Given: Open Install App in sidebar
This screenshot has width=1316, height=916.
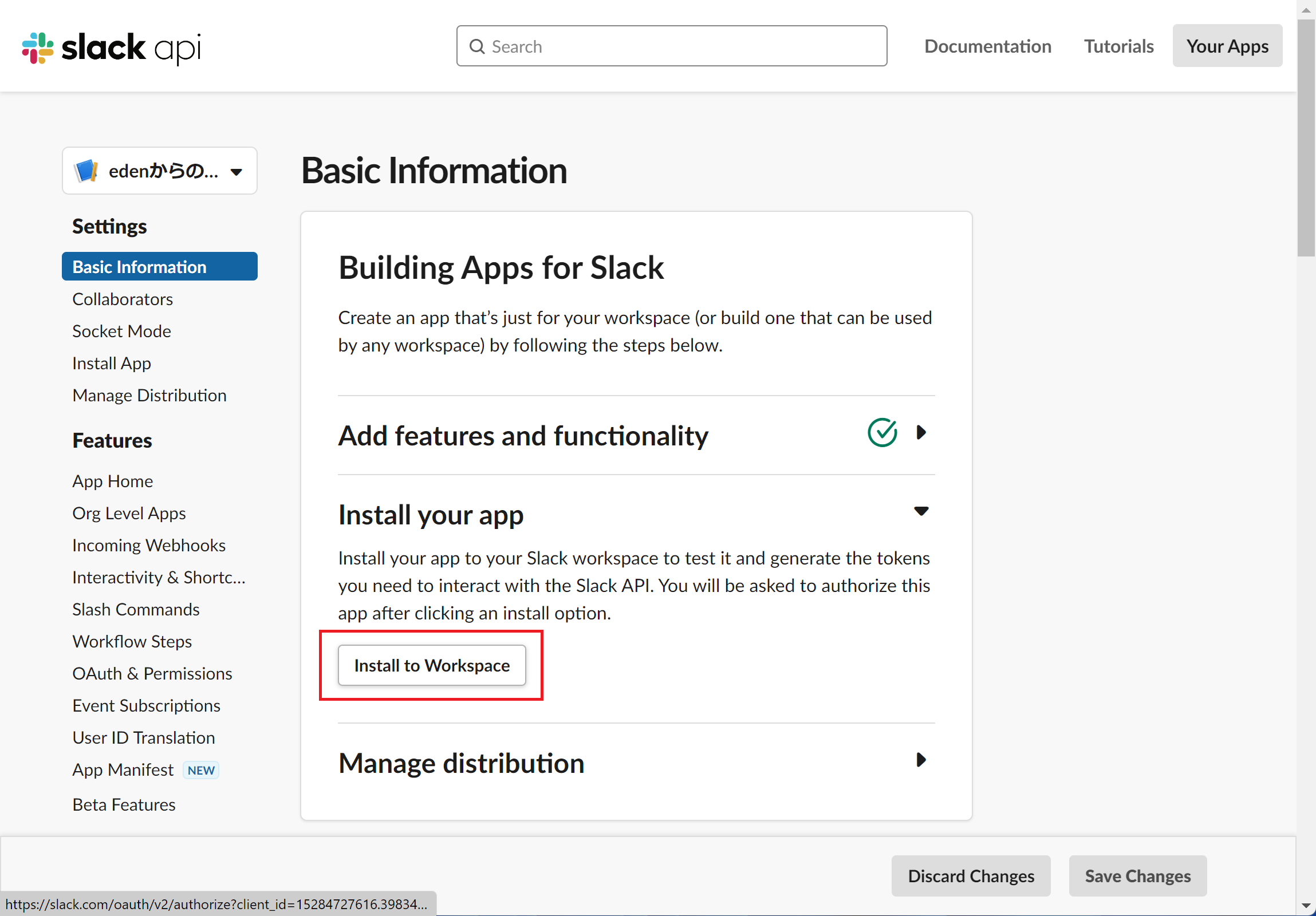Looking at the screenshot, I should pos(112,363).
